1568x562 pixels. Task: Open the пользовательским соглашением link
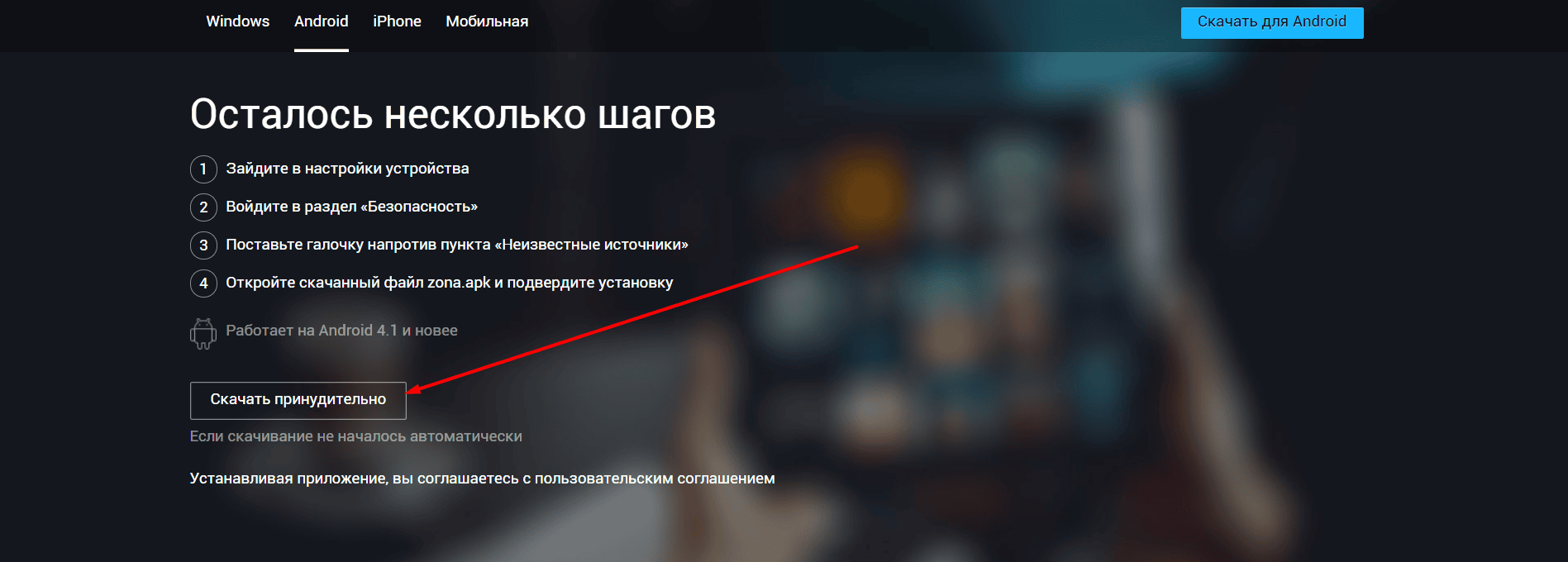[655, 479]
